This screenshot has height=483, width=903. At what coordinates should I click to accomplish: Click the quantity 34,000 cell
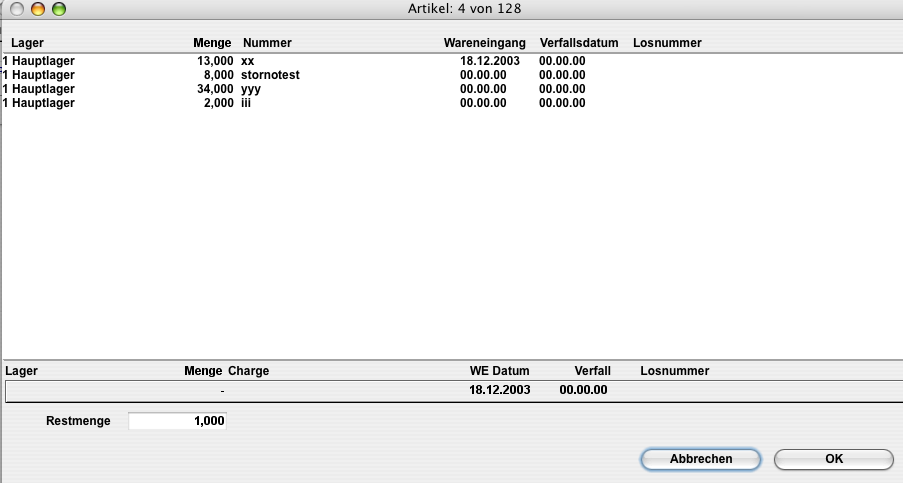[213, 89]
